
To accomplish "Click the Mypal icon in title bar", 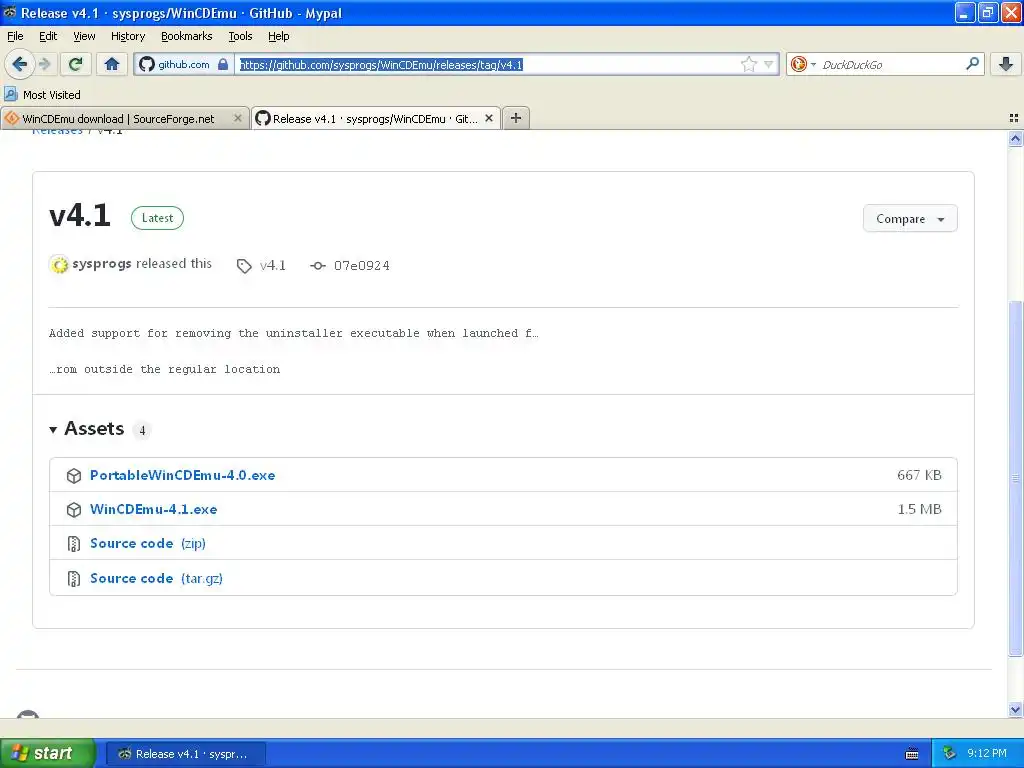I will 9,12.
